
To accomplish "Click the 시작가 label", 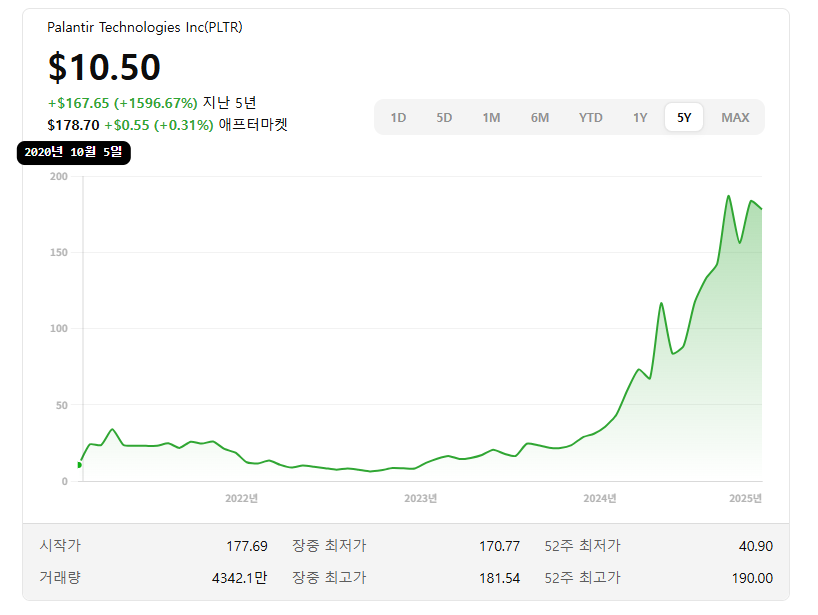I will click(60, 546).
